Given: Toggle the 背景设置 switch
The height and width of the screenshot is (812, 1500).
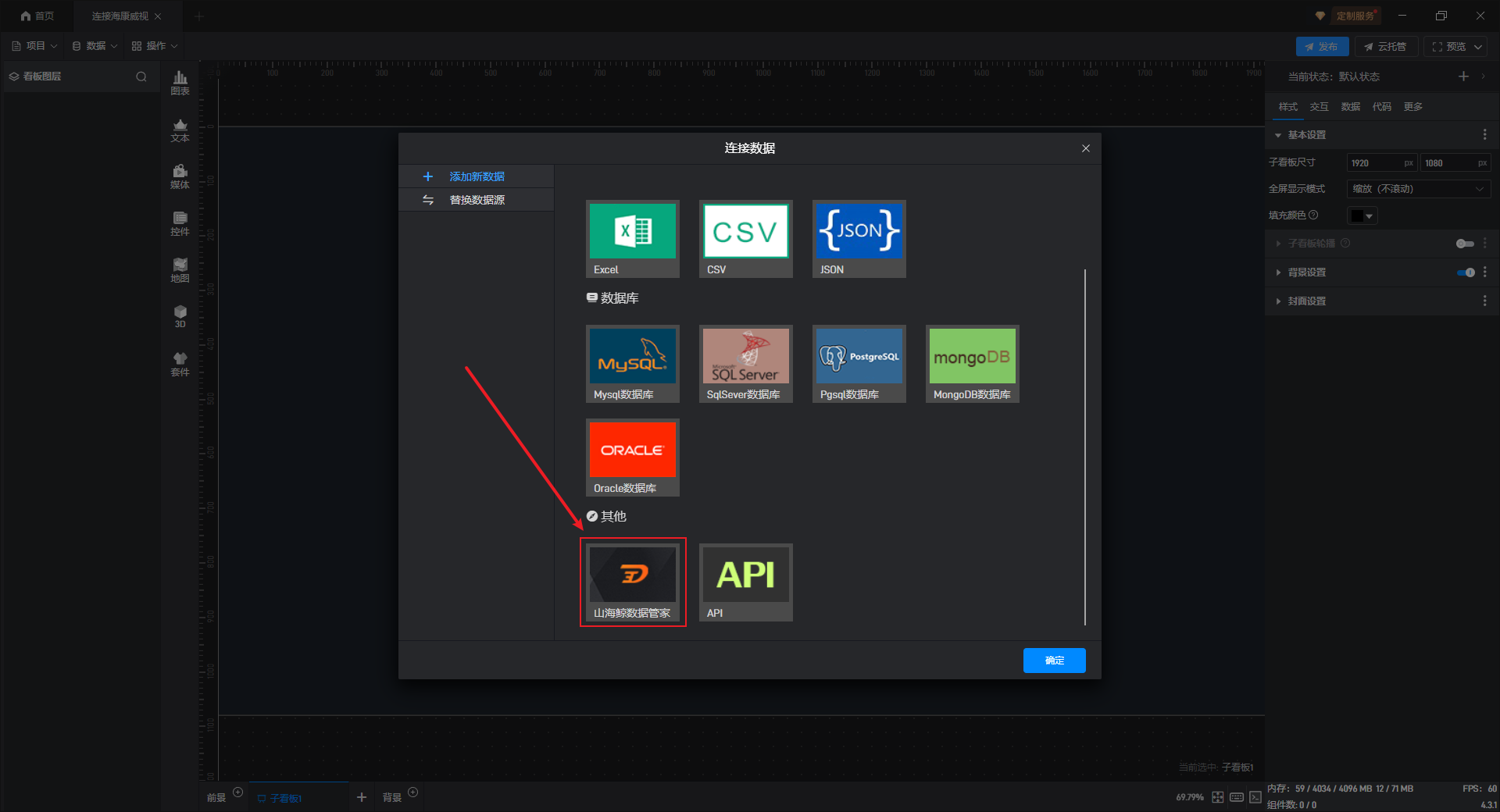Looking at the screenshot, I should [1466, 272].
